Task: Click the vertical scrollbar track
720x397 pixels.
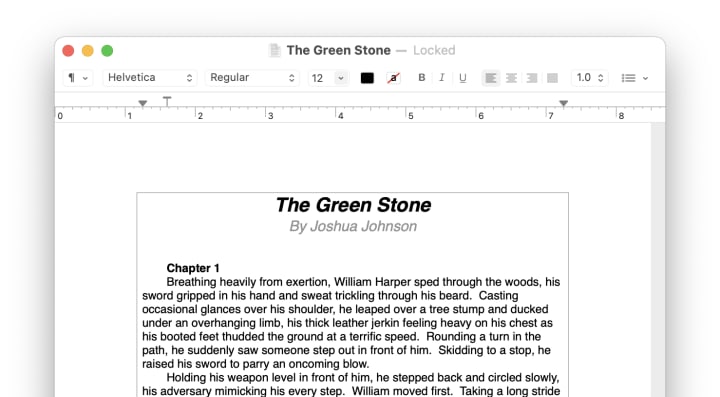Action: pyautogui.click(x=658, y=260)
